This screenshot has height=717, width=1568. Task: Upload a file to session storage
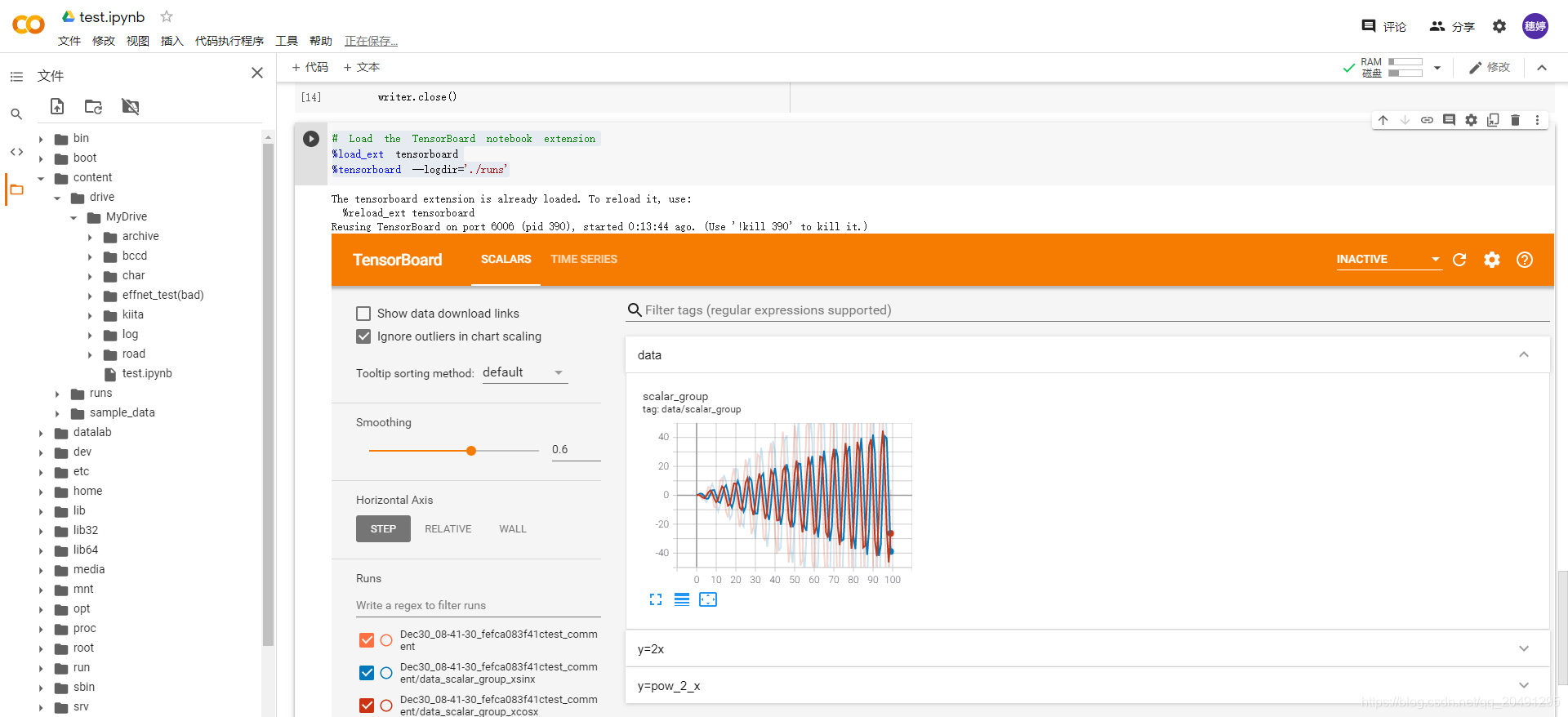point(57,106)
